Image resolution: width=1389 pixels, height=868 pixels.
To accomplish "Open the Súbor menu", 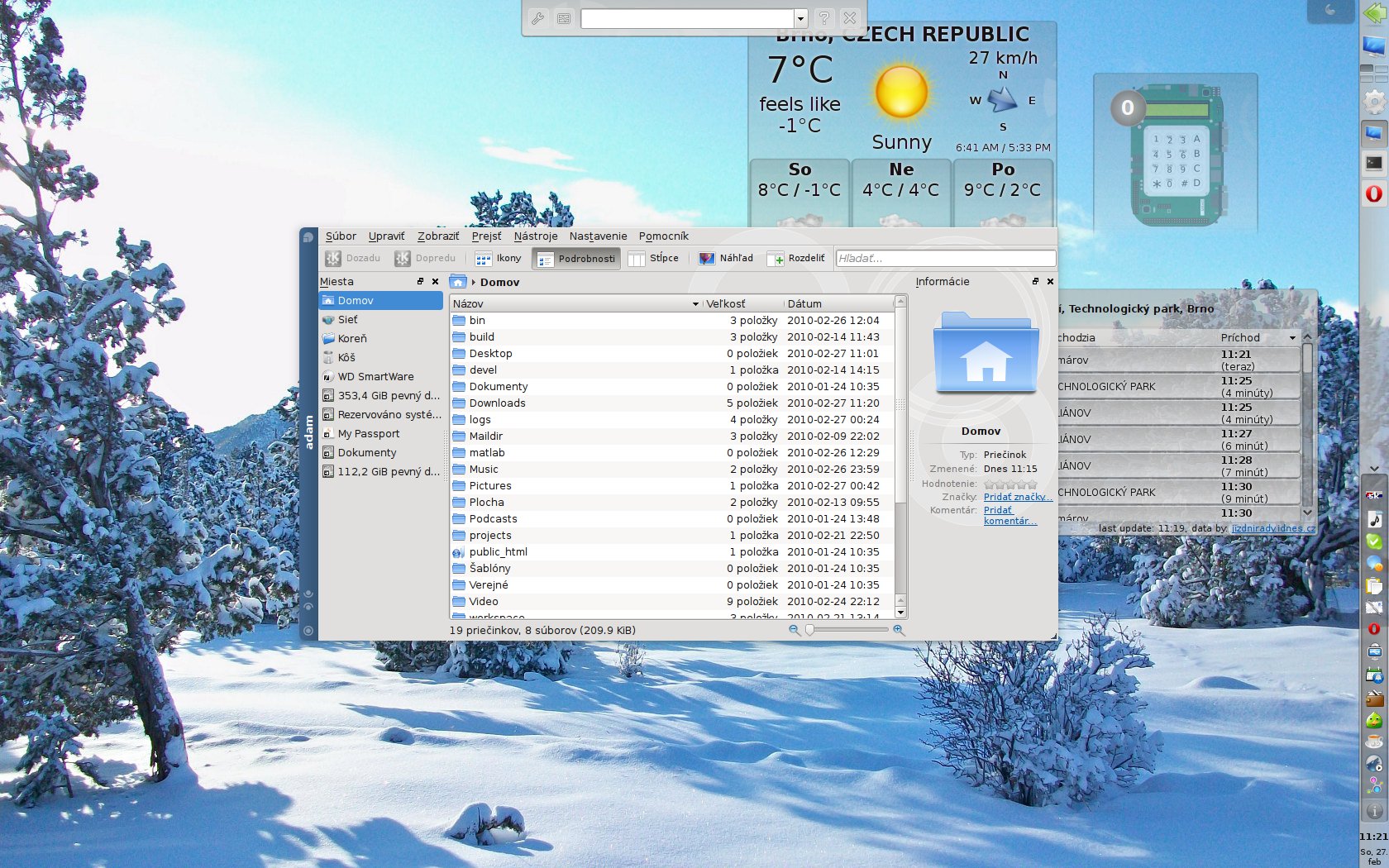I will point(341,236).
